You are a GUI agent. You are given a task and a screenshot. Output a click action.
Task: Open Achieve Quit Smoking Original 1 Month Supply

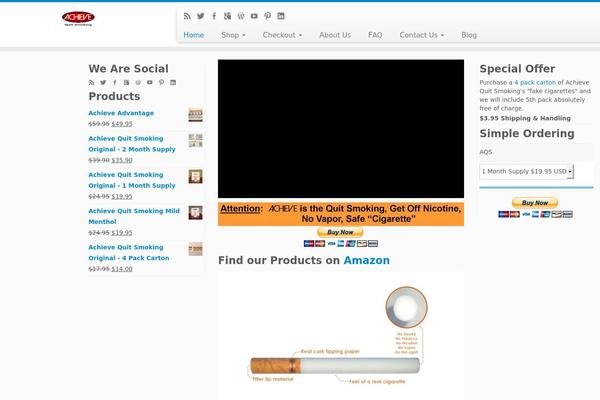coord(132,180)
